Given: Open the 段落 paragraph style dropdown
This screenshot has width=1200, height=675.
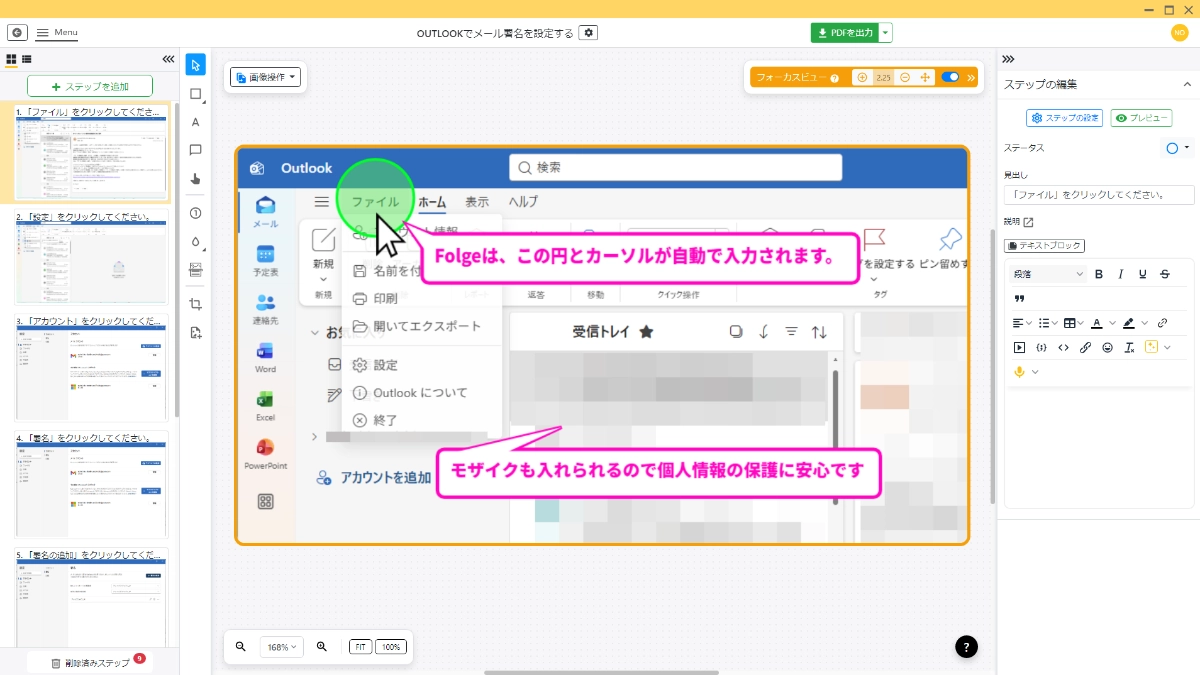Looking at the screenshot, I should click(x=1047, y=274).
